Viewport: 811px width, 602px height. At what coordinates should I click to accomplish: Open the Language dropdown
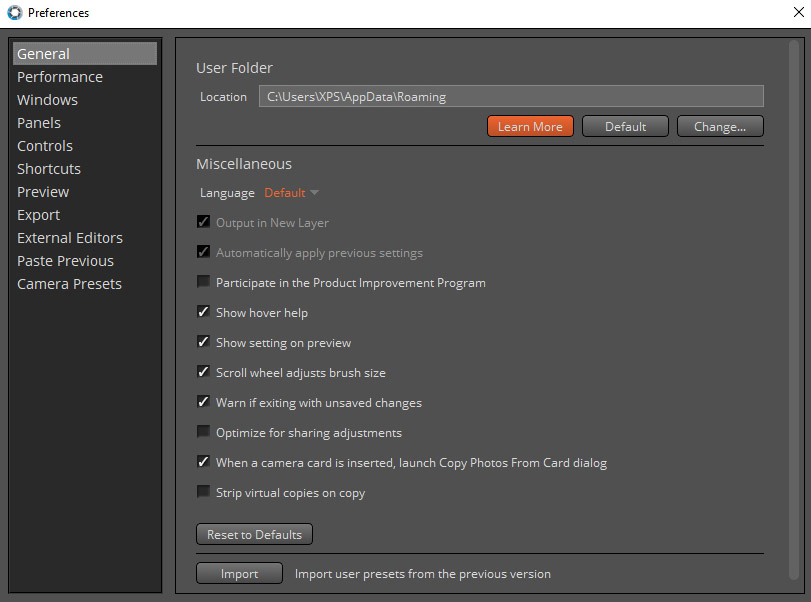pos(290,192)
